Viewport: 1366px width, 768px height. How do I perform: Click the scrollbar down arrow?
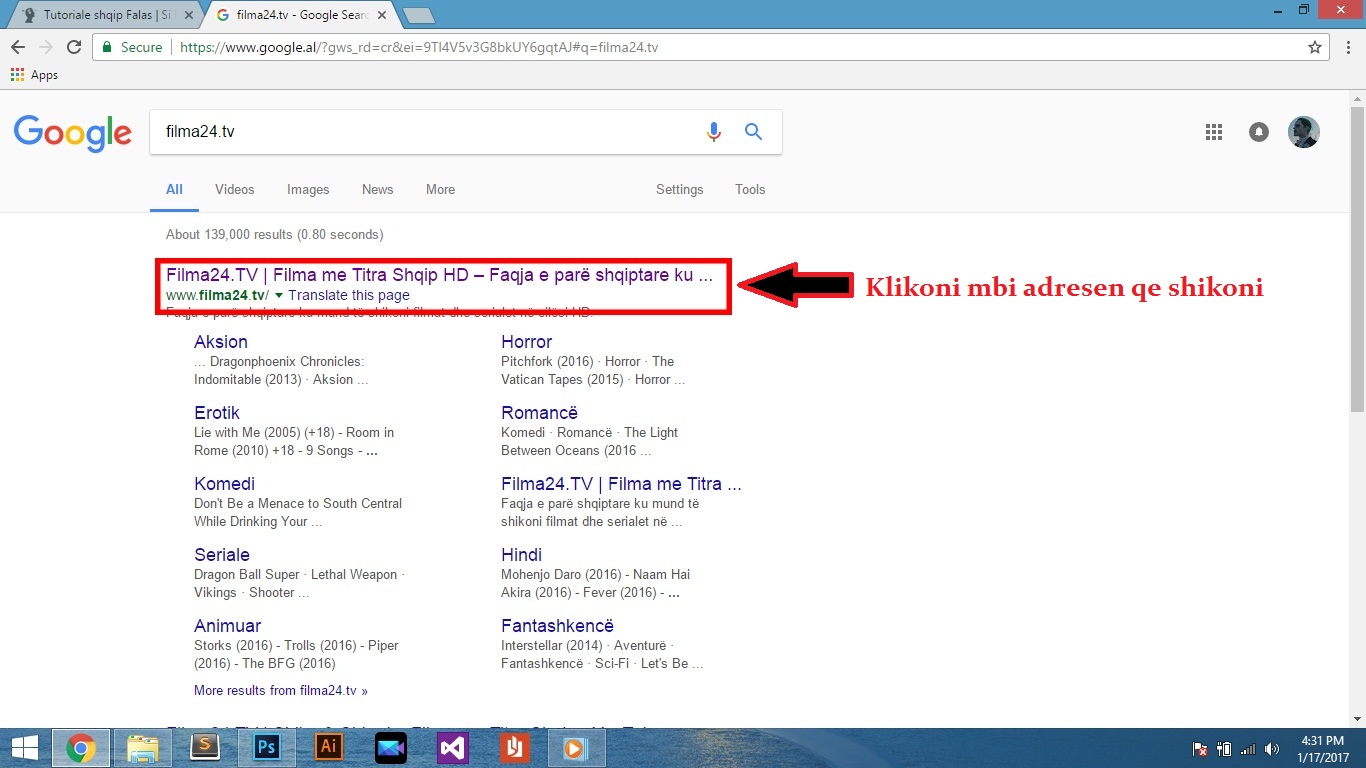pyautogui.click(x=1357, y=718)
